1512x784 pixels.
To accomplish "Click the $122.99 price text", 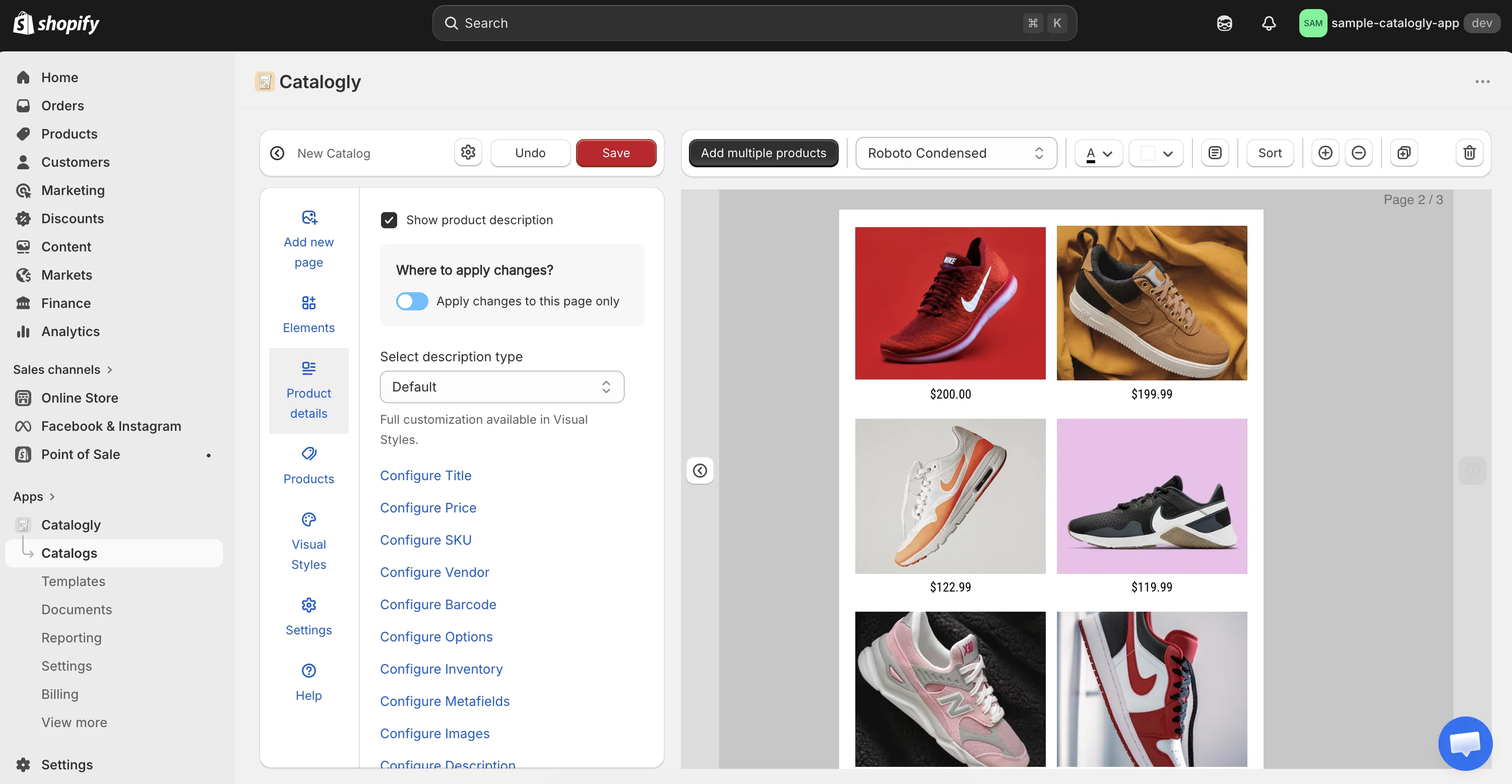I will coord(950,587).
